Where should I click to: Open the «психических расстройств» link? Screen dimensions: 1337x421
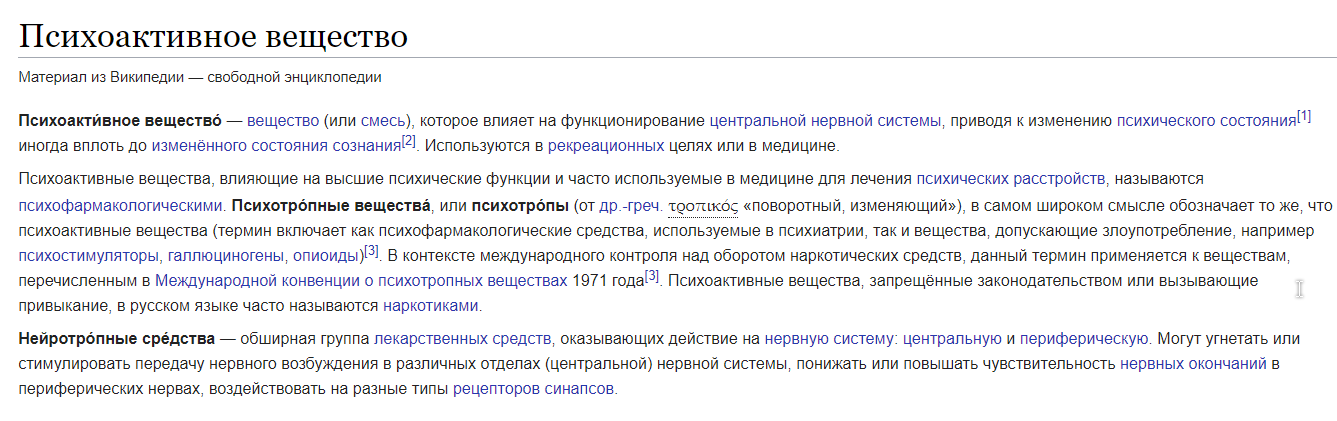pyautogui.click(x=1011, y=179)
